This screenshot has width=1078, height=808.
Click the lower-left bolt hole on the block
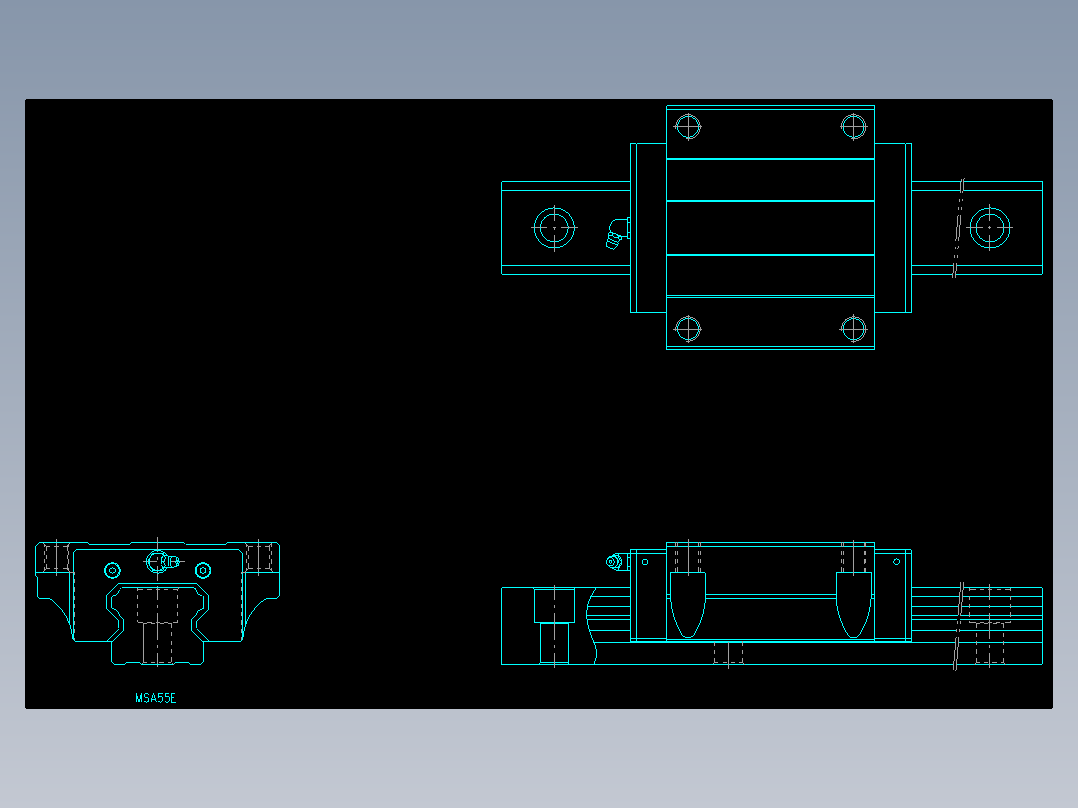(688, 327)
